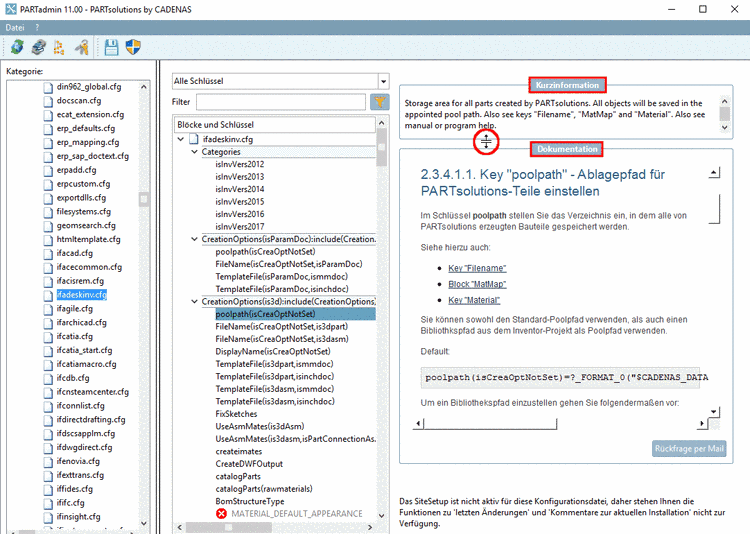Viewport: 750px width, 534px height.
Task: Click the Rückfrage per Mail button
Action: [689, 448]
